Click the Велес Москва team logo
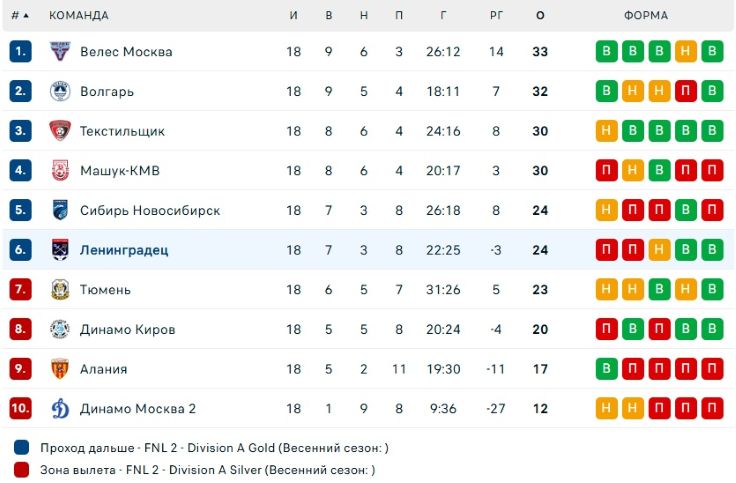 (60, 52)
